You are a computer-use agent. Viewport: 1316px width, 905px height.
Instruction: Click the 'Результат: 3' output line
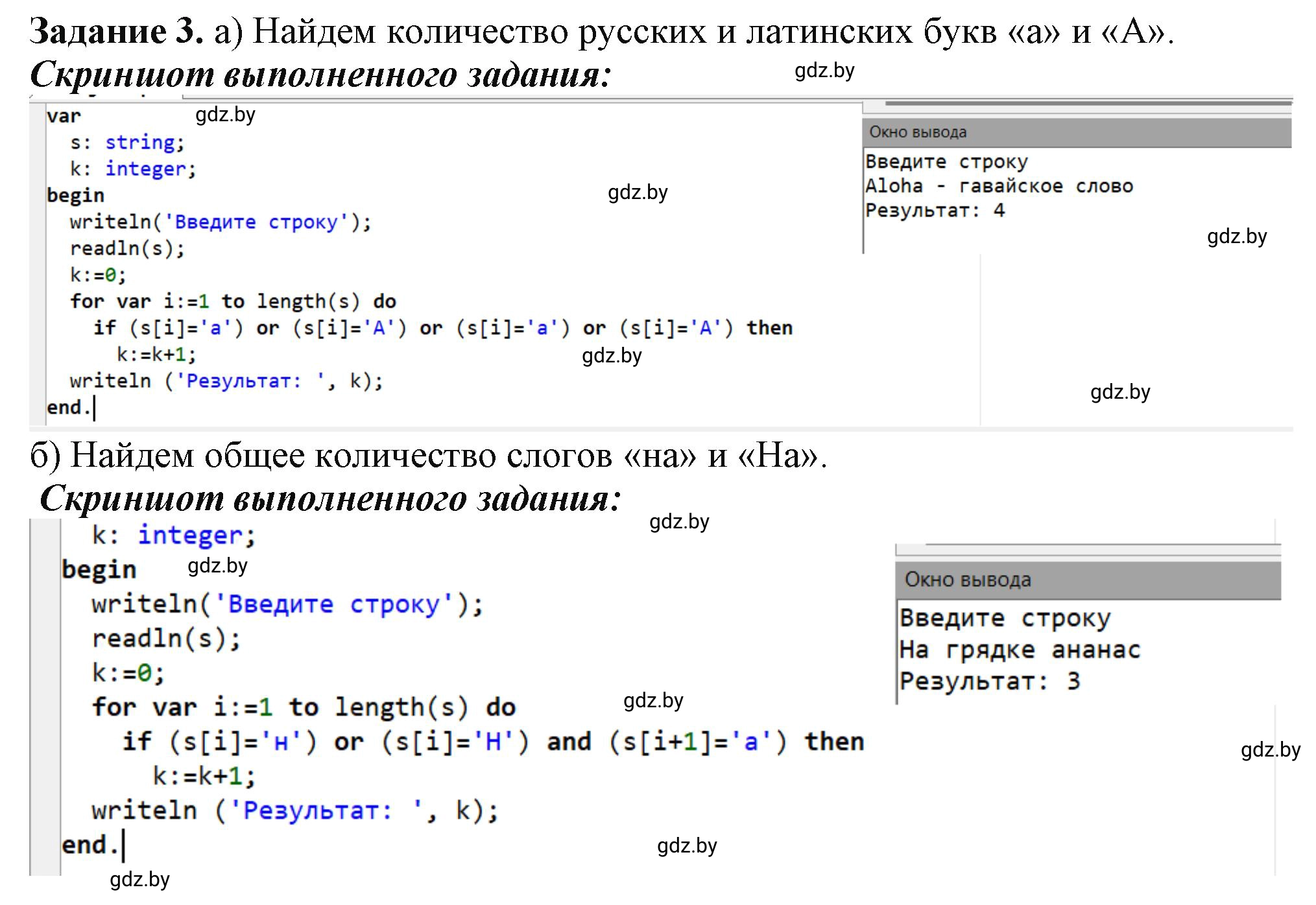(990, 681)
